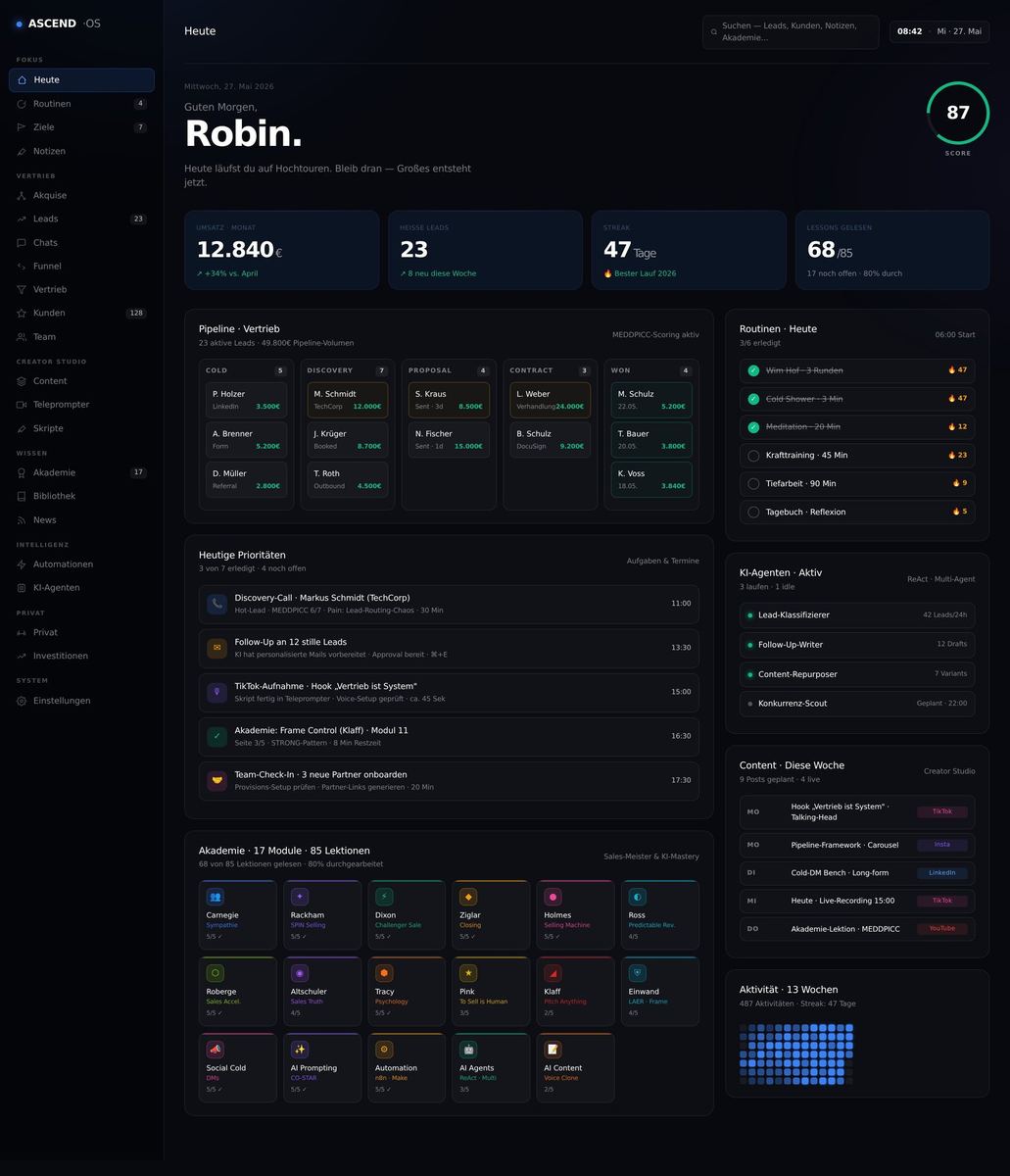Click the Carnegie module icon
Viewport: 1010px width, 1176px height.
coord(216,897)
